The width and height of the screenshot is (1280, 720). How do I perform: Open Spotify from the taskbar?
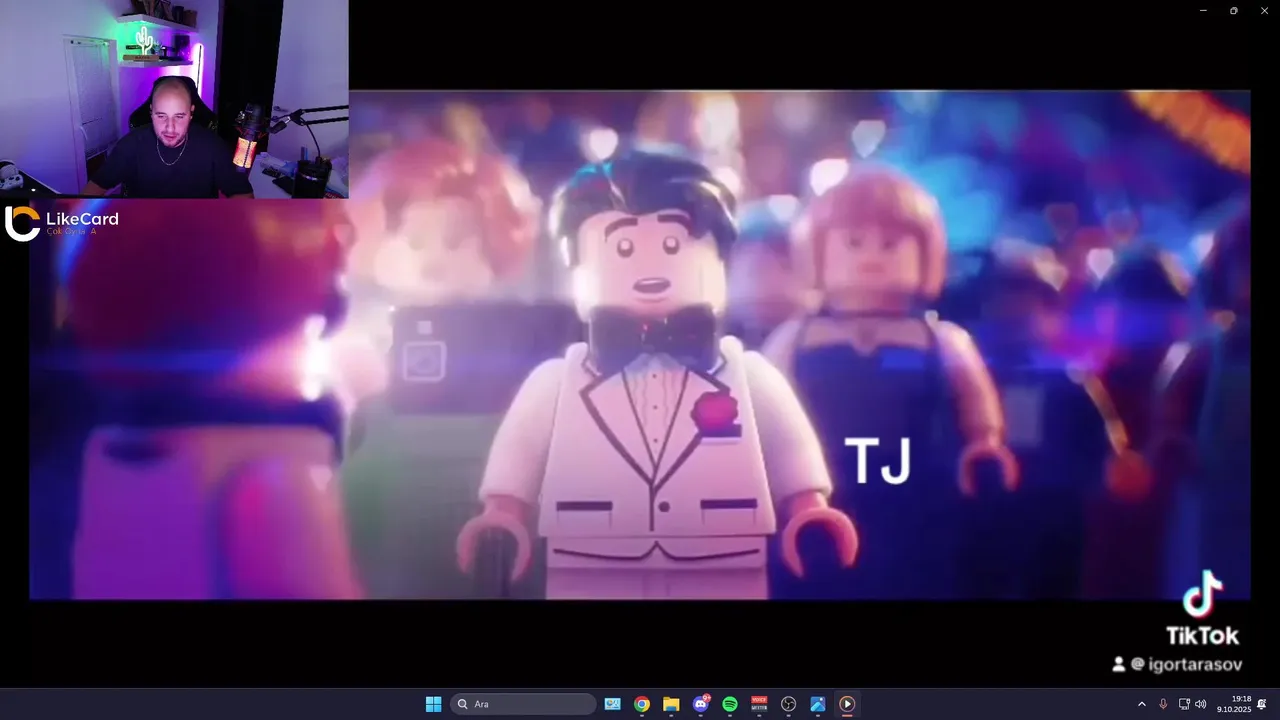click(x=730, y=704)
